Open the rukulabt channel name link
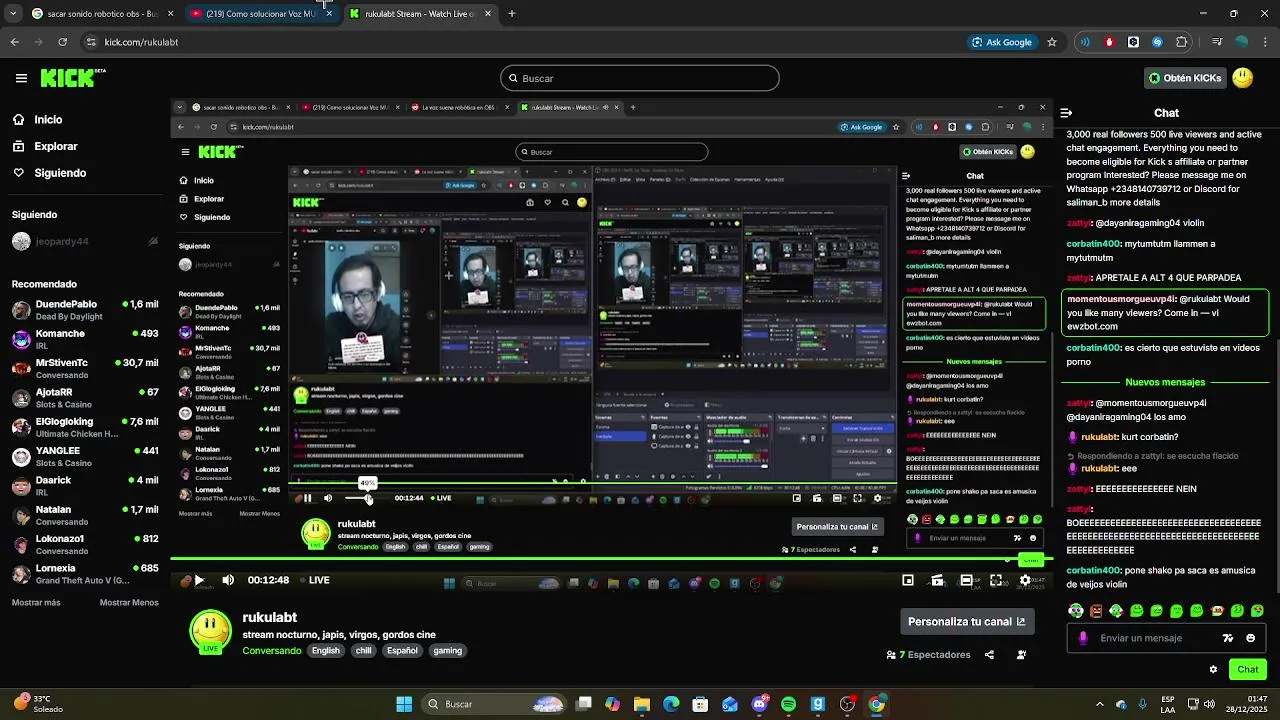 [269, 617]
